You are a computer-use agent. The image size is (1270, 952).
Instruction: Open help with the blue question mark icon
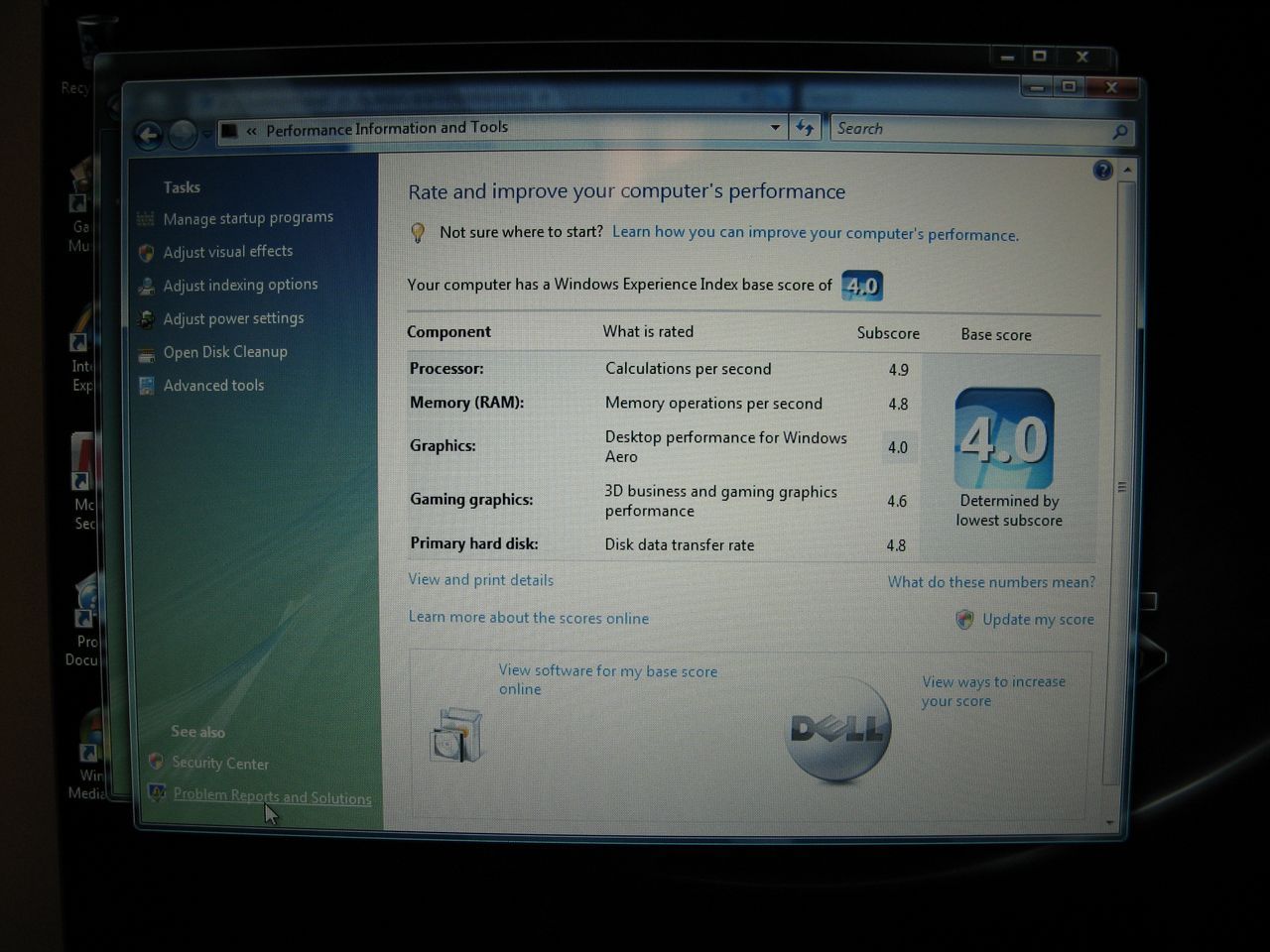pos(1102,170)
